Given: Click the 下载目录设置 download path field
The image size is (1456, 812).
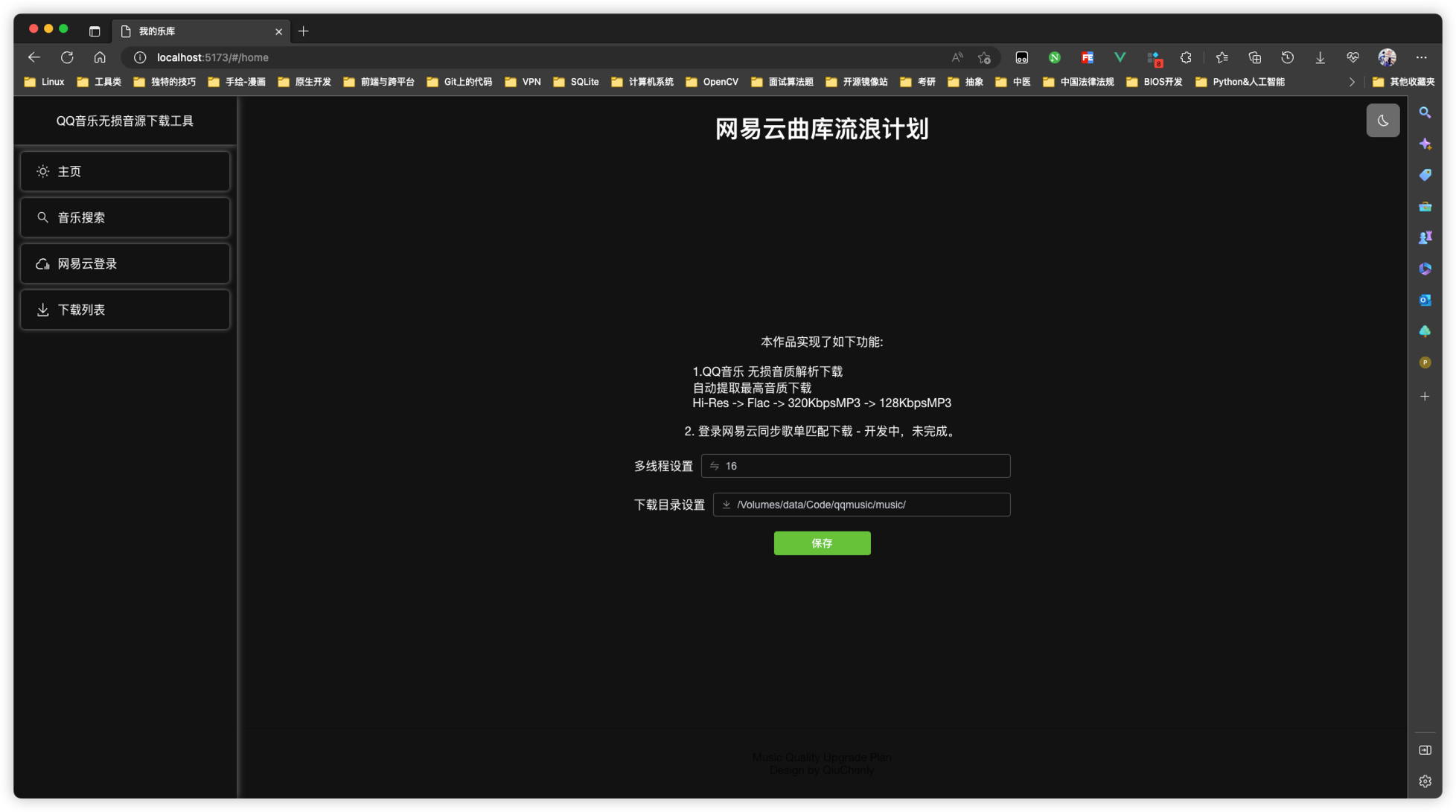Looking at the screenshot, I should coord(862,505).
